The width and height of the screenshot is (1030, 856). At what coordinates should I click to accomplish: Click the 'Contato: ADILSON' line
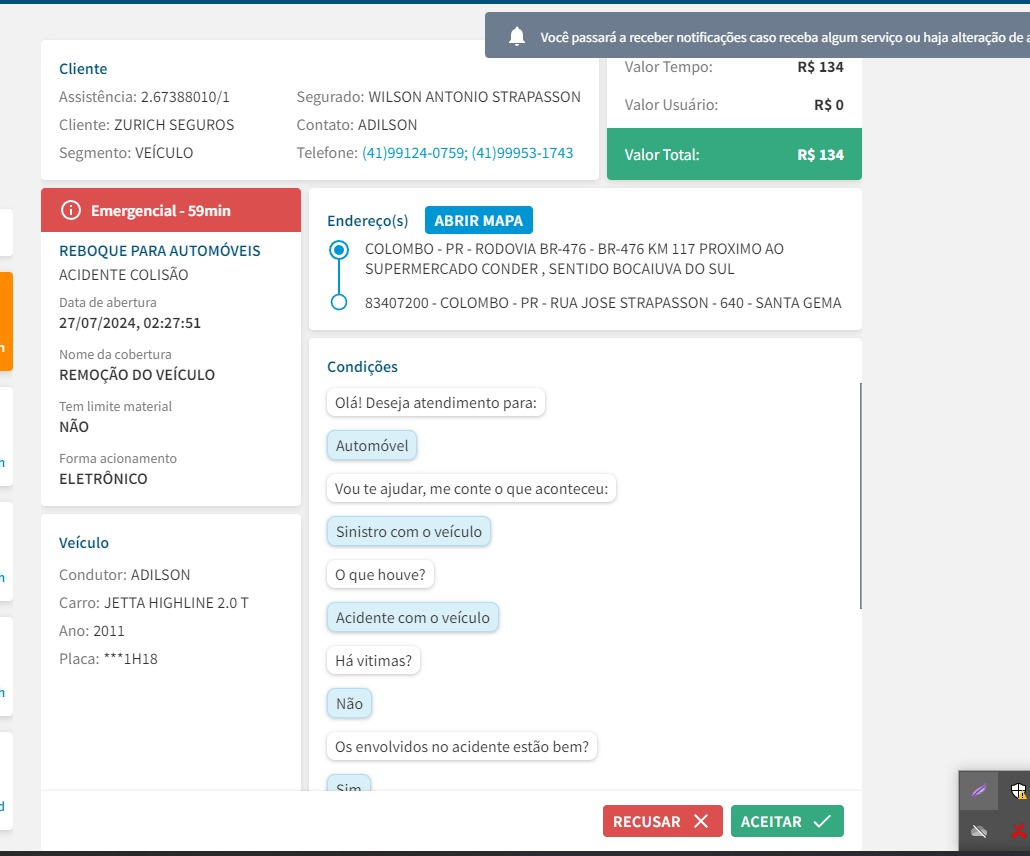tap(357, 125)
